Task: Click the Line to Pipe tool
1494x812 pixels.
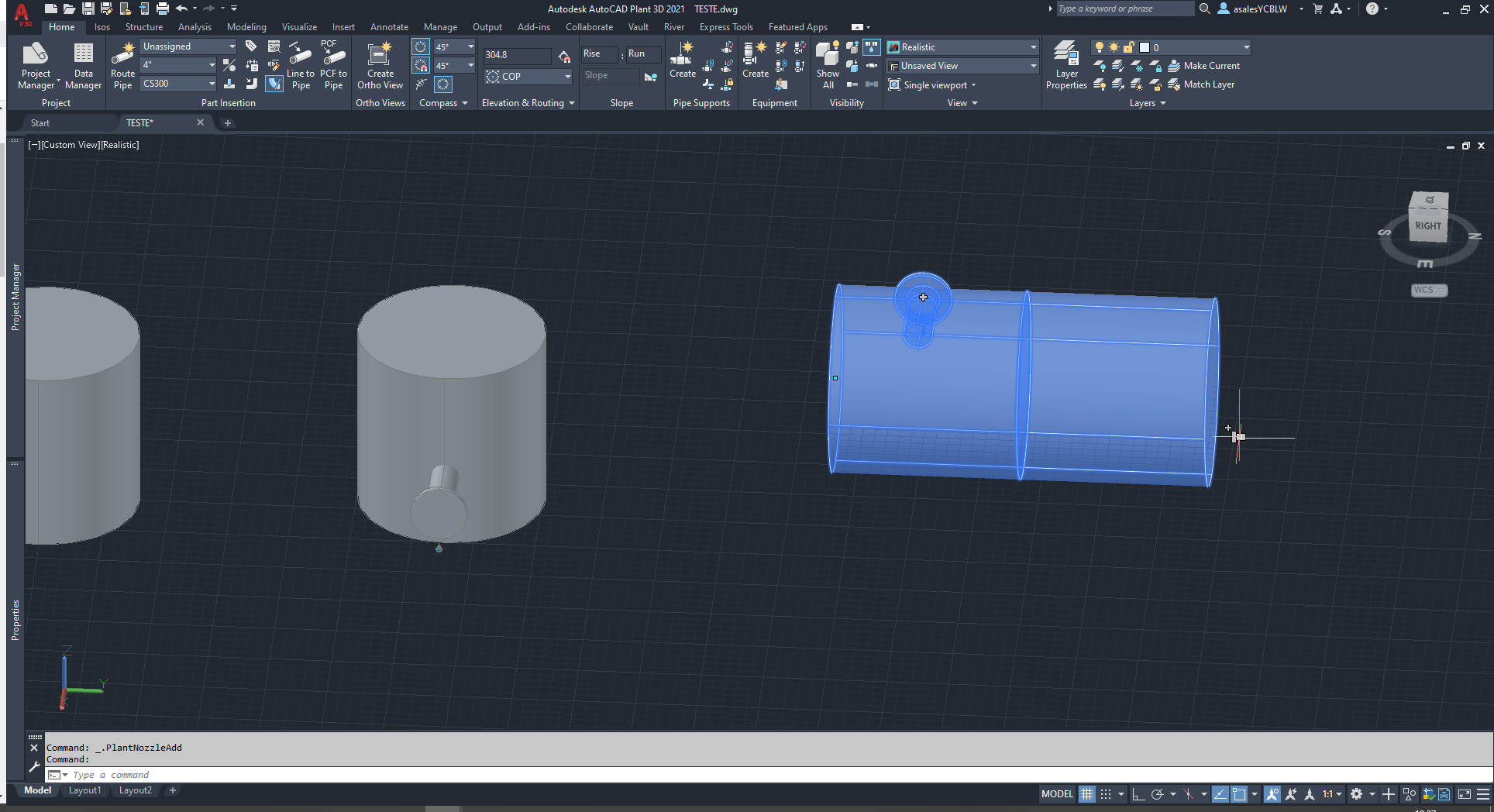Action: coord(301,65)
